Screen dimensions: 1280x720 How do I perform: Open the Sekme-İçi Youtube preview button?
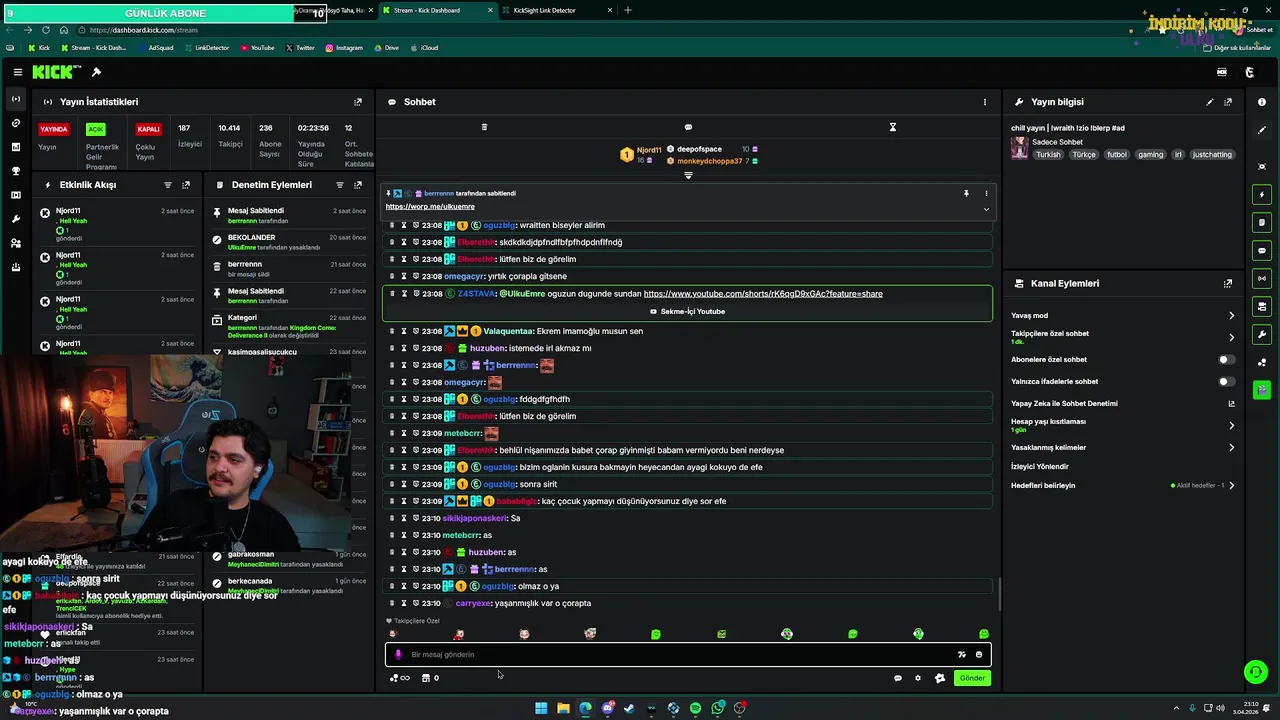pos(687,311)
